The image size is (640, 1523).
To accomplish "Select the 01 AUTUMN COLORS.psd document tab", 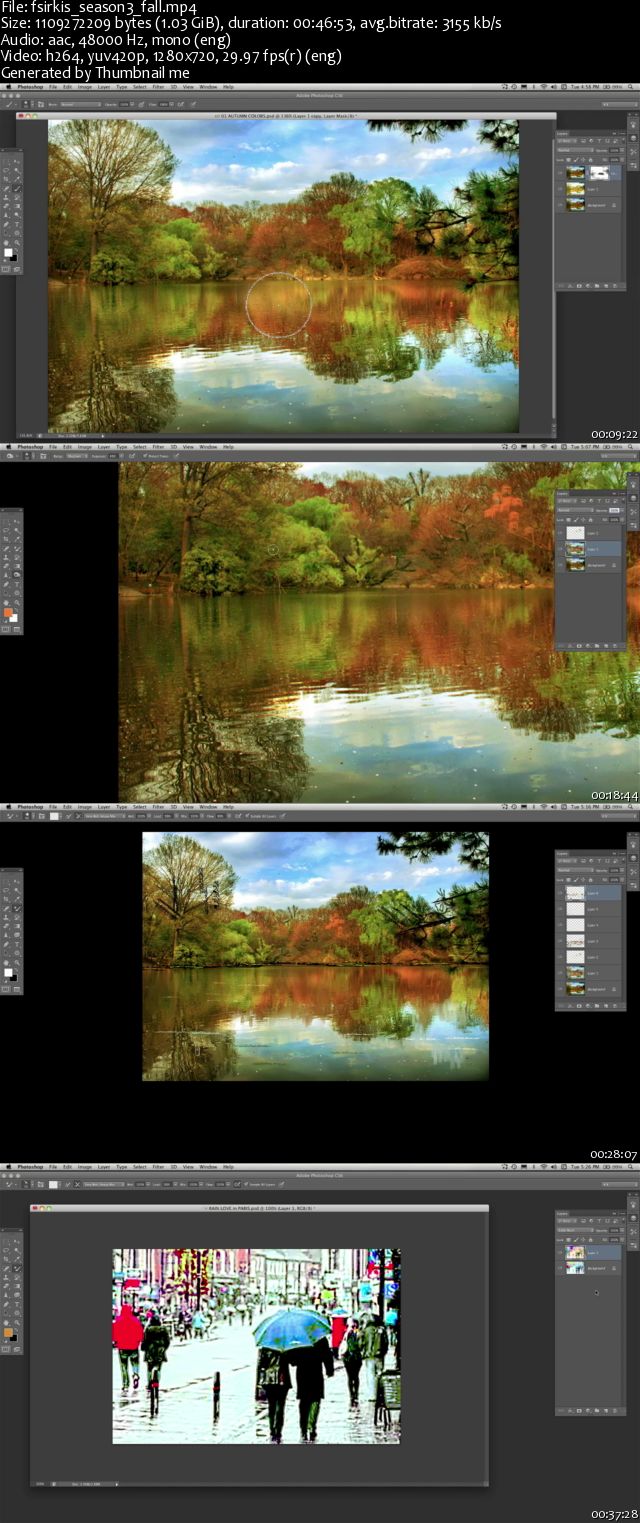I will pos(287,117).
